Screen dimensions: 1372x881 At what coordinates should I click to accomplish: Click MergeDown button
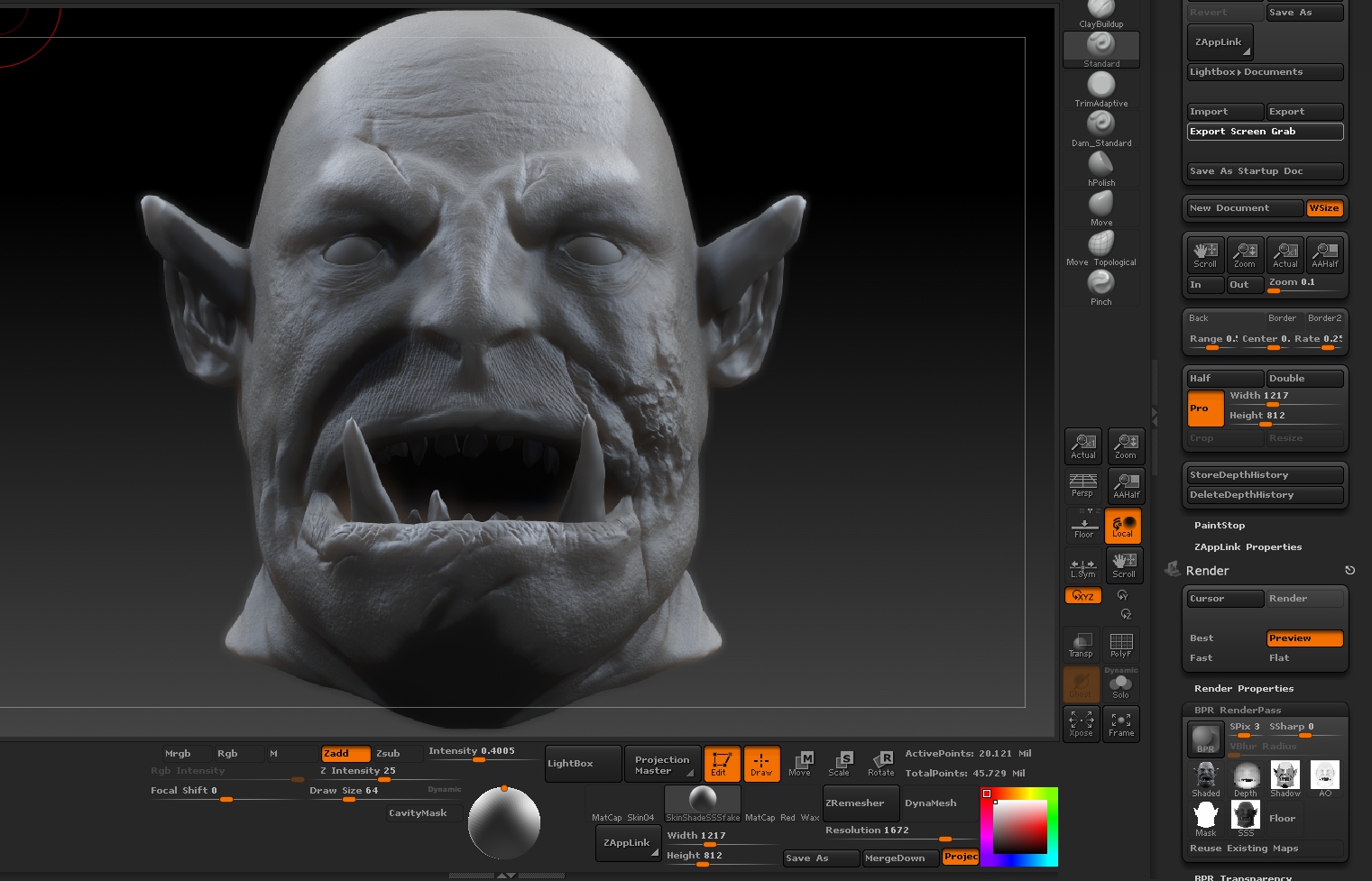point(900,858)
